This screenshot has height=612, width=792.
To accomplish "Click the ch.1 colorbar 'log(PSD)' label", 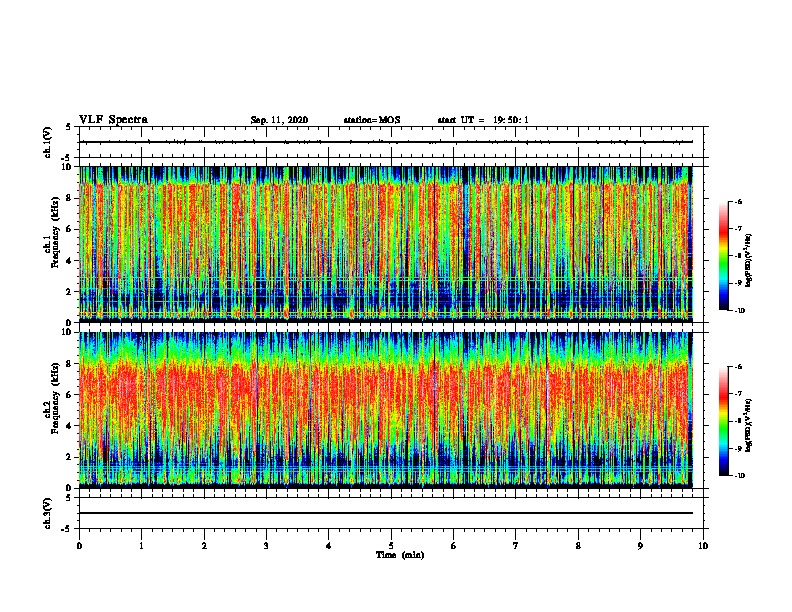I will click(x=749, y=261).
